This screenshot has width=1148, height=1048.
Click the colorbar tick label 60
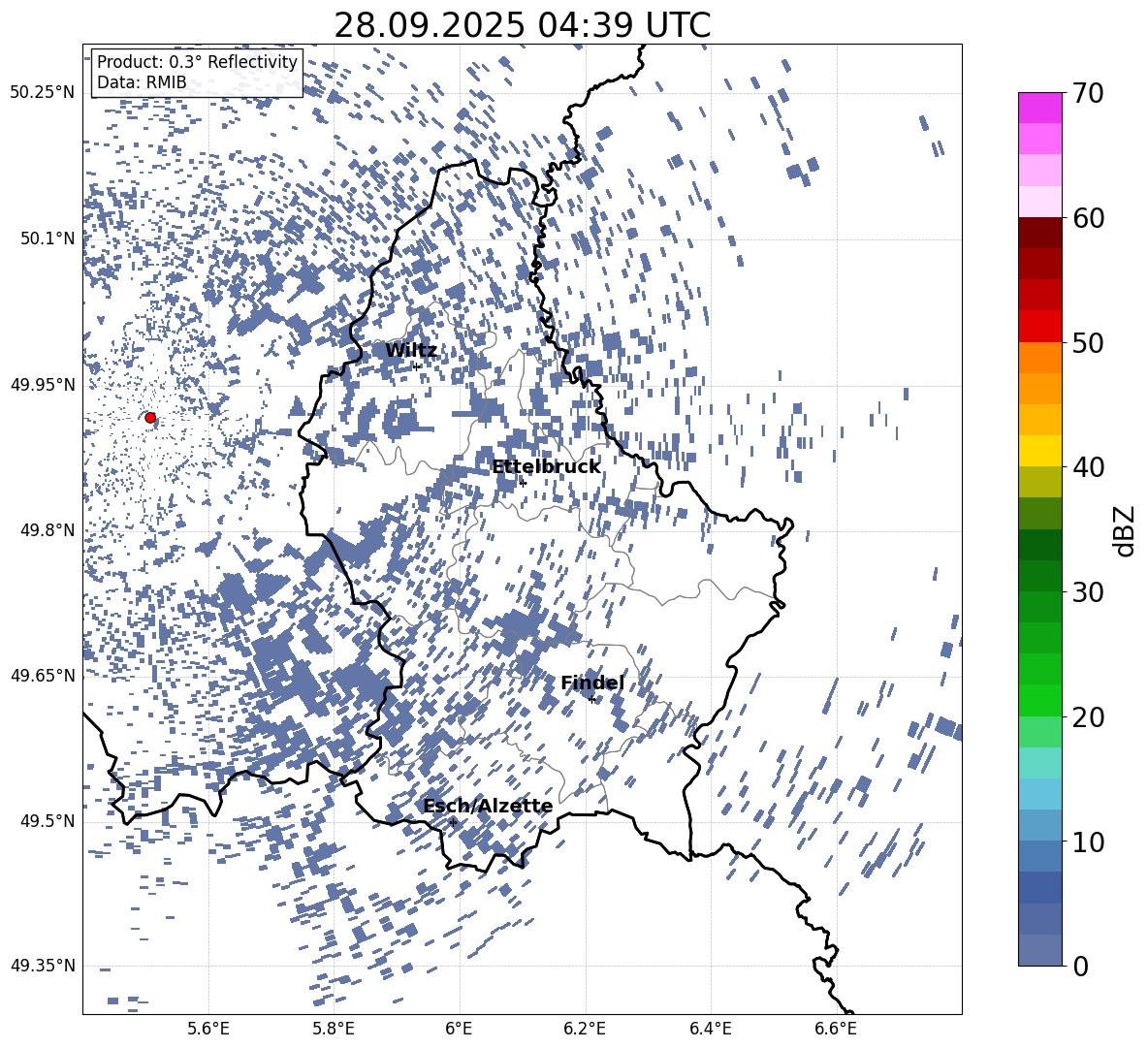[x=1088, y=218]
